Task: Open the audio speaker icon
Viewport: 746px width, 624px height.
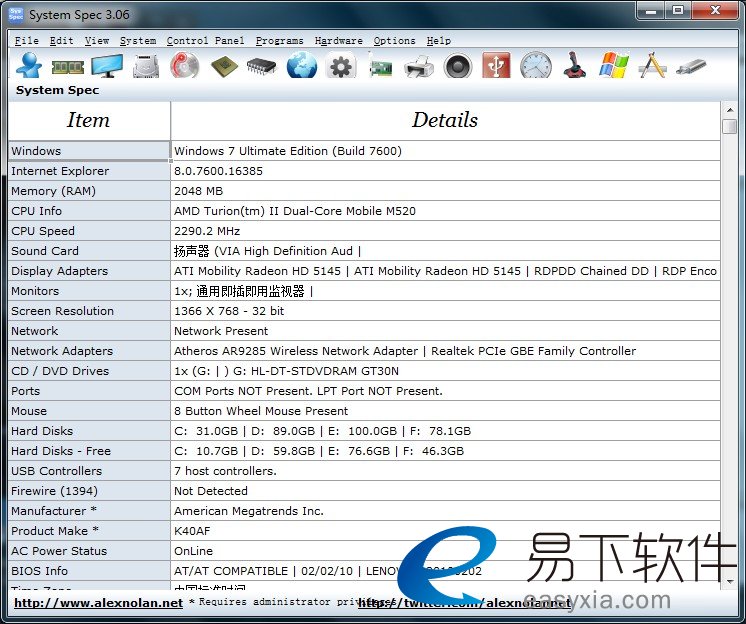Action: 458,66
